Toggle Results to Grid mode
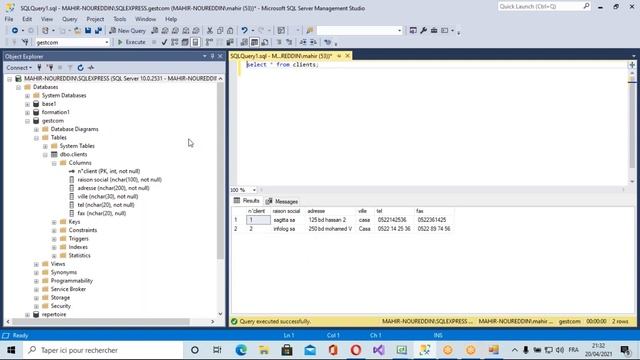Screen dimensions: 640x360 [x=255, y=42]
